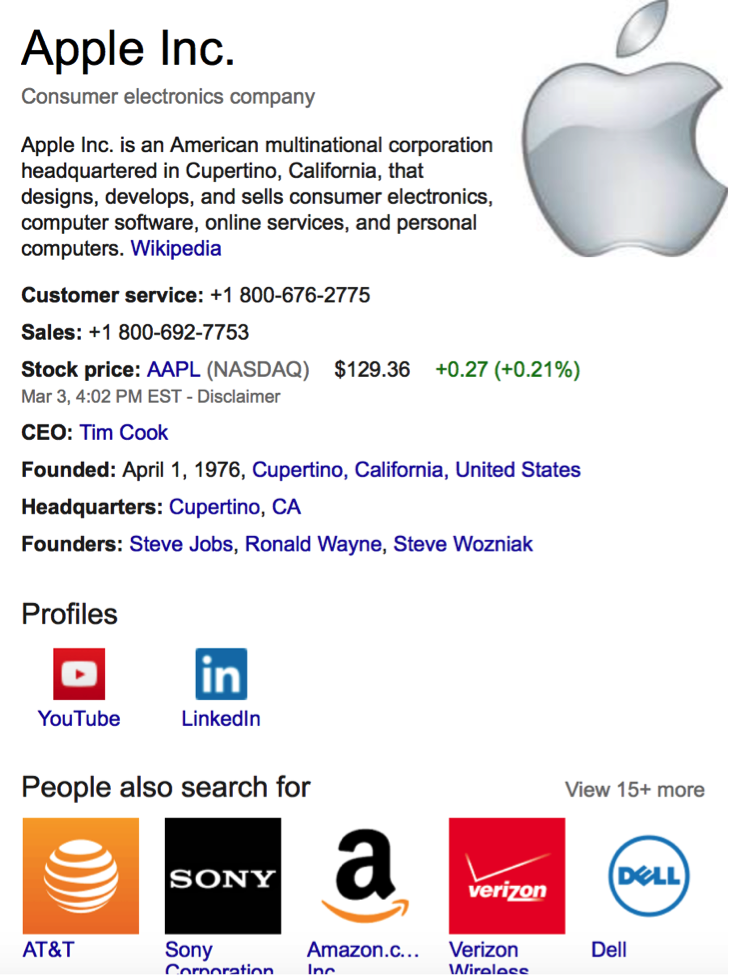Click the AT&T globe logo
The height and width of the screenshot is (975, 729).
tap(81, 876)
